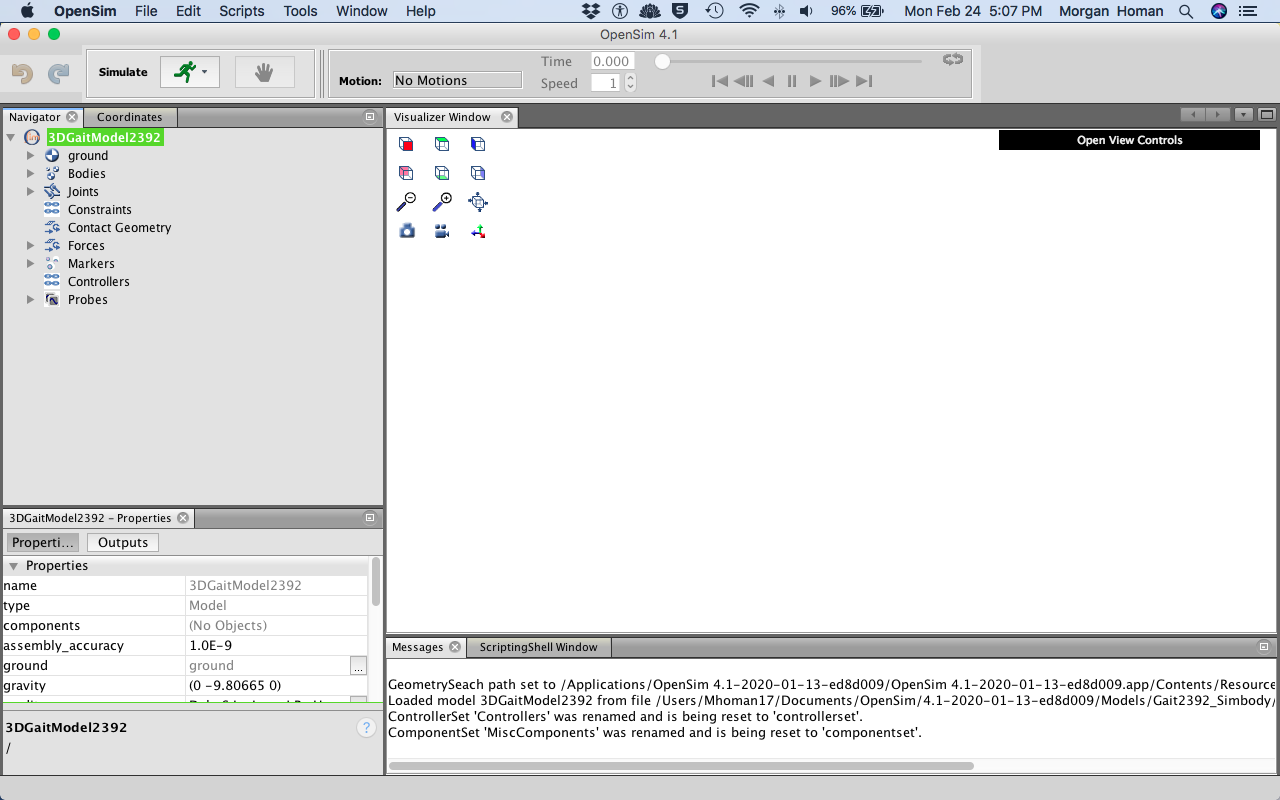Click the Properties panel vertical scrollbar
This screenshot has height=800, width=1280.
pos(376,581)
